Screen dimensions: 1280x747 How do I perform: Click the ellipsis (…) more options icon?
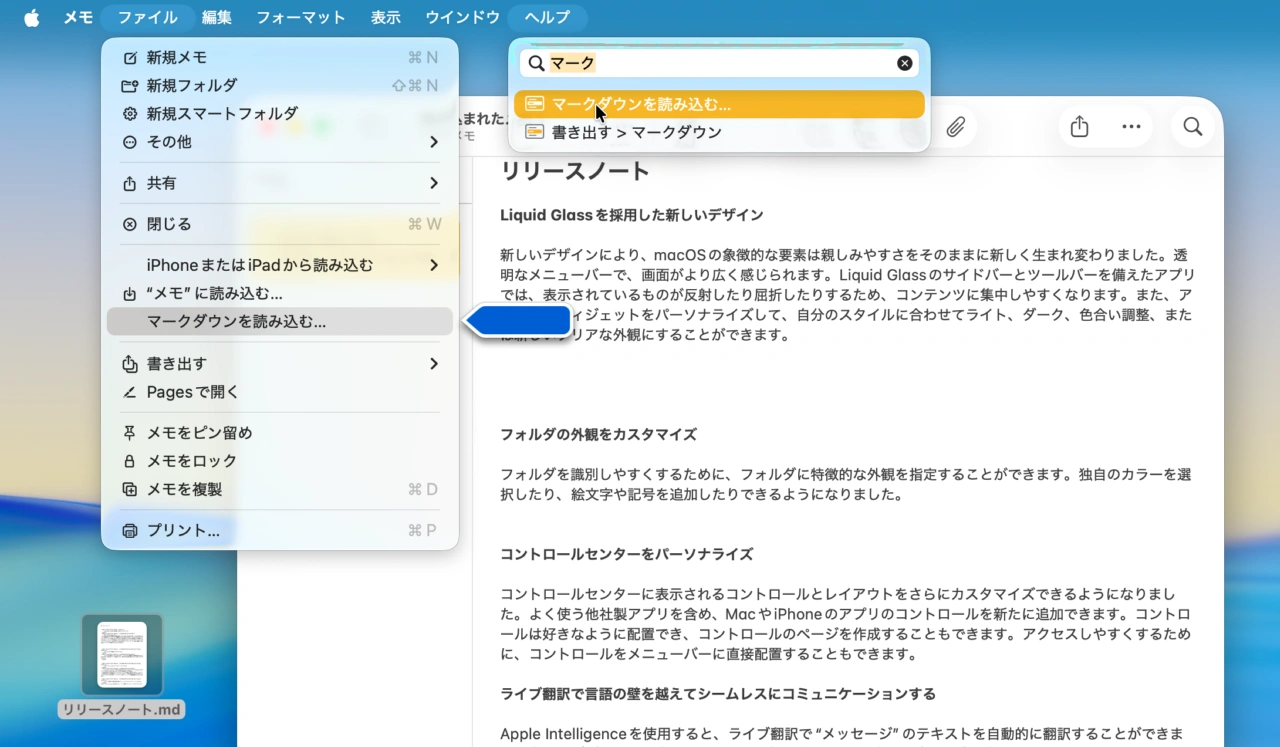(x=1131, y=126)
